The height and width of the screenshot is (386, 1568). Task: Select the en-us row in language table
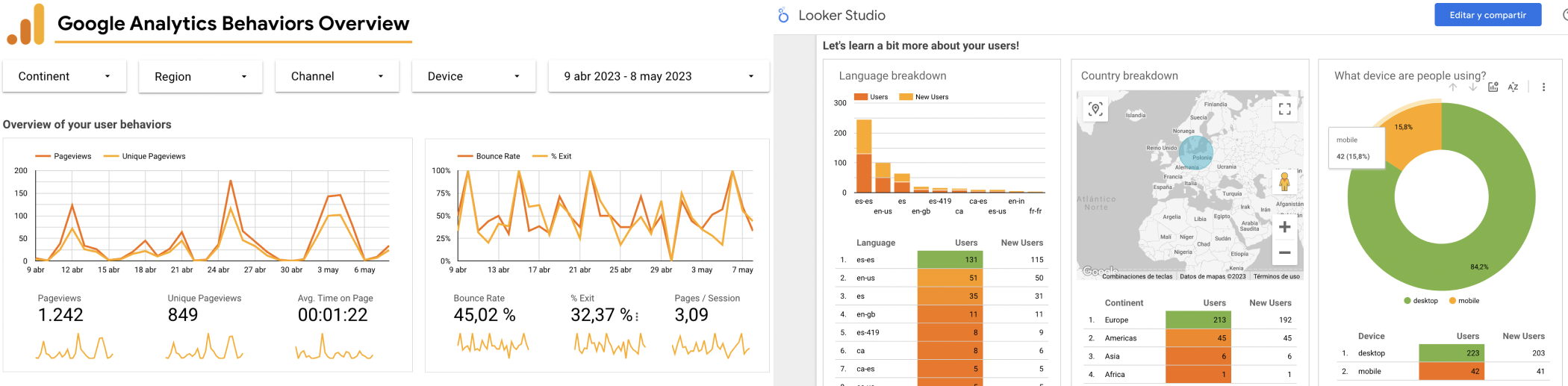coord(941,278)
